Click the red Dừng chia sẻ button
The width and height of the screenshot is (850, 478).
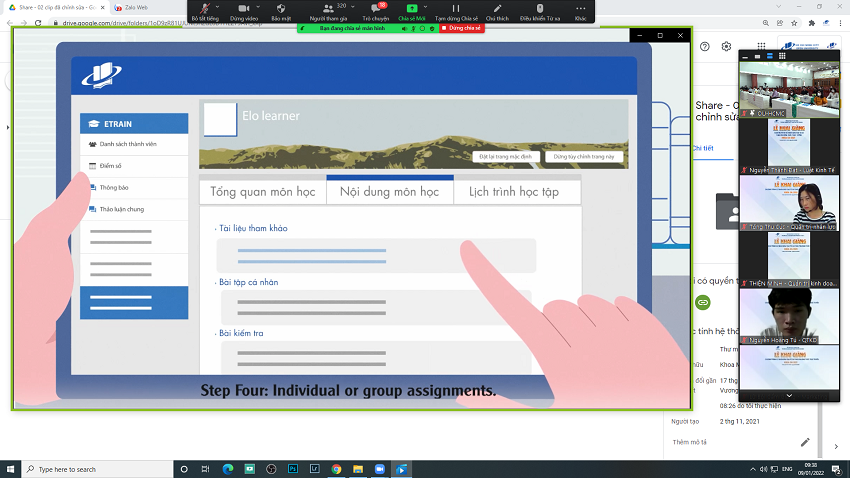click(462, 29)
